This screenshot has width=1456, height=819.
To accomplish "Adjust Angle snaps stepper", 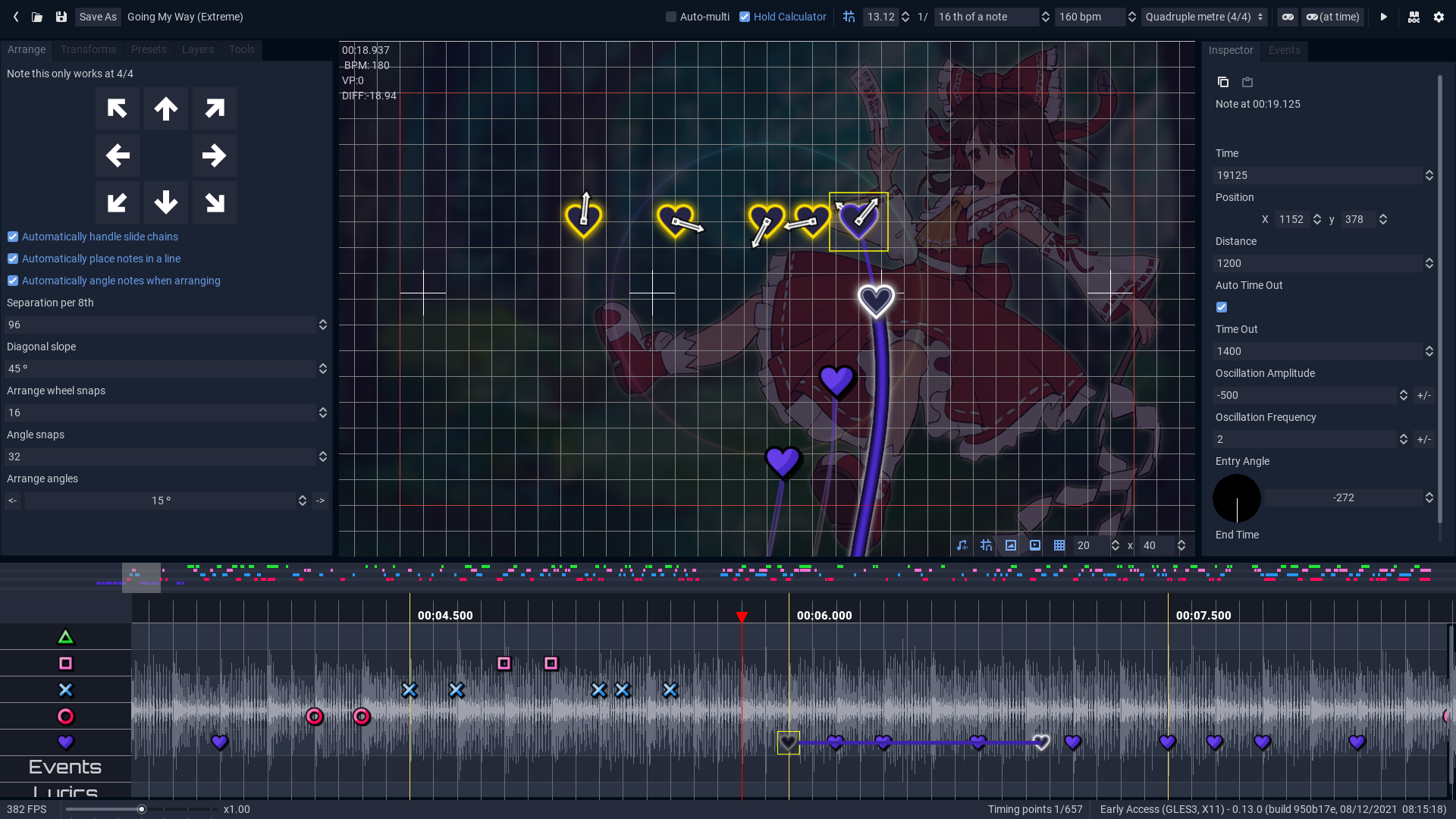I will pos(323,457).
